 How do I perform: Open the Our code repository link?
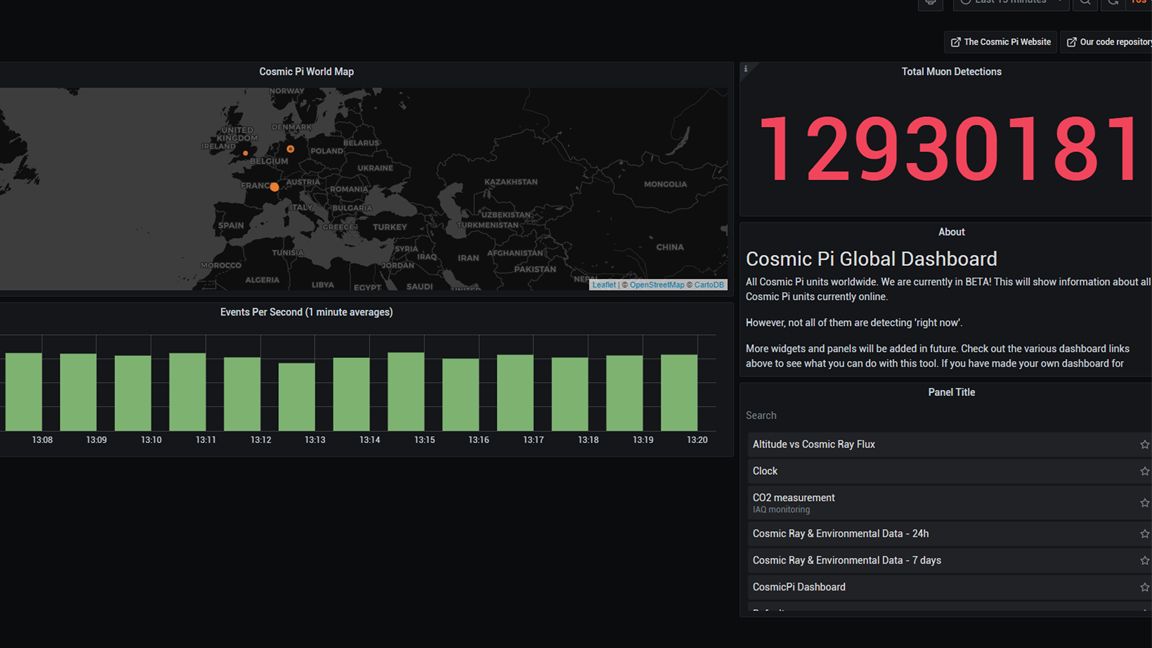point(1107,42)
